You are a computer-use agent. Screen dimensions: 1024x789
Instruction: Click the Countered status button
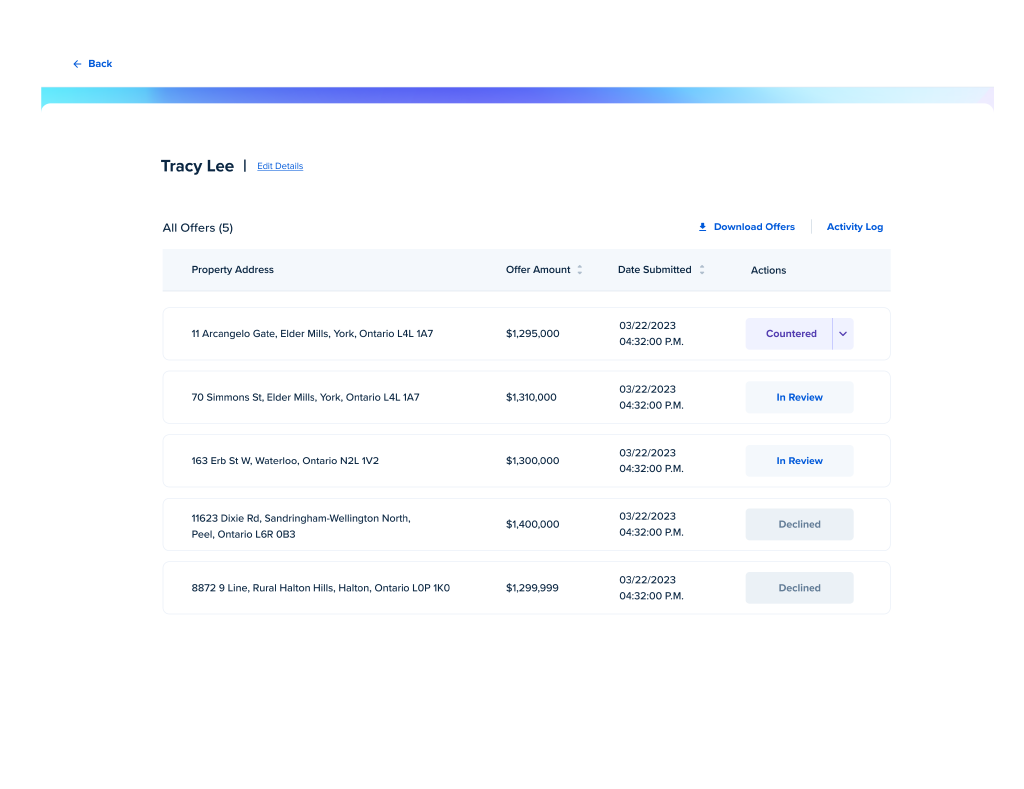point(790,334)
